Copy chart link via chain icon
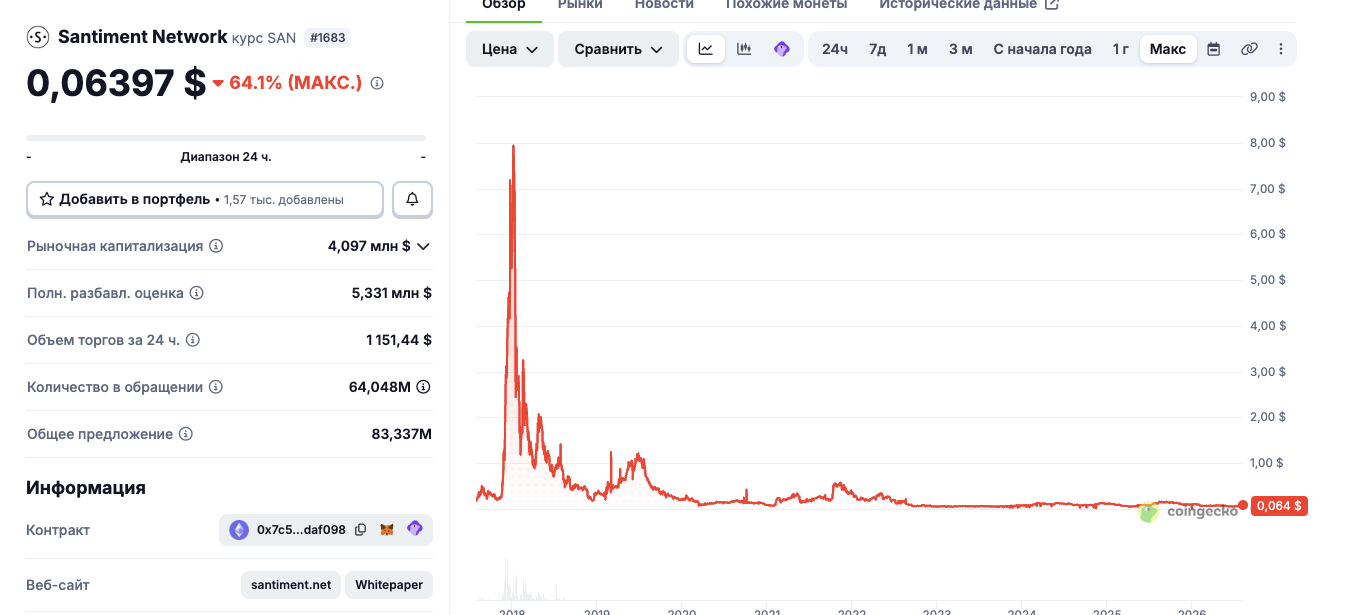This screenshot has width=1362, height=615. [1249, 49]
